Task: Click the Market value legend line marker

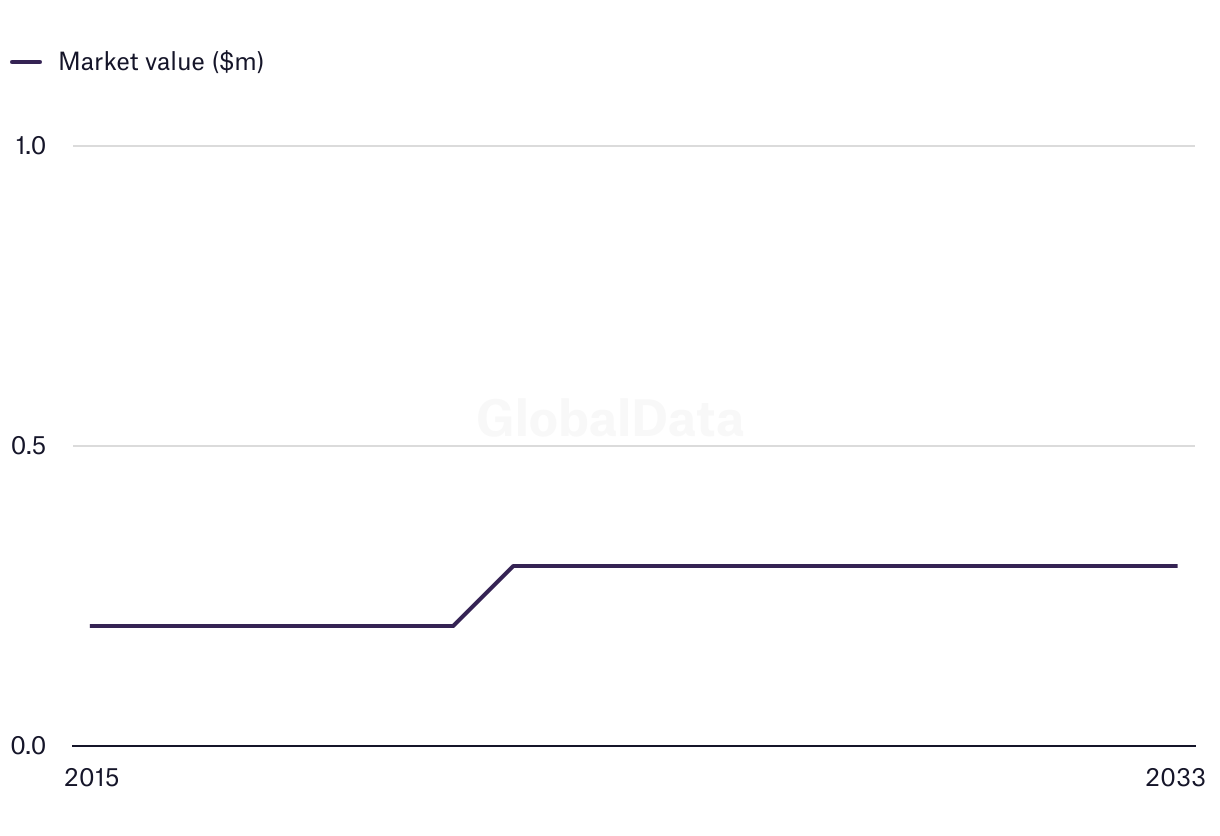Action: click(26, 62)
